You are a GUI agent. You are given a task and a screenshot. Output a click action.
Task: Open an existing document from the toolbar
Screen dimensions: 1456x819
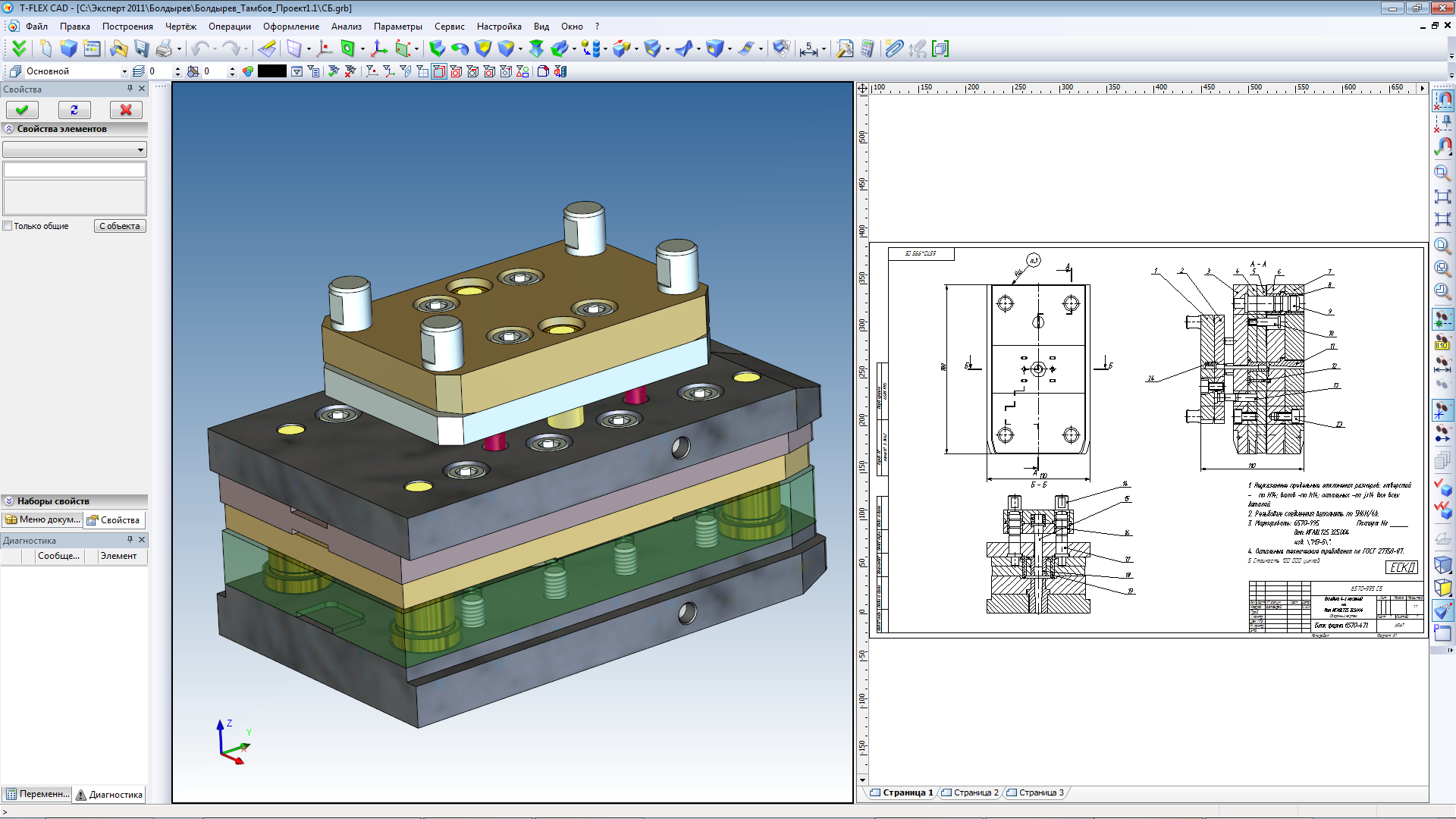point(118,48)
